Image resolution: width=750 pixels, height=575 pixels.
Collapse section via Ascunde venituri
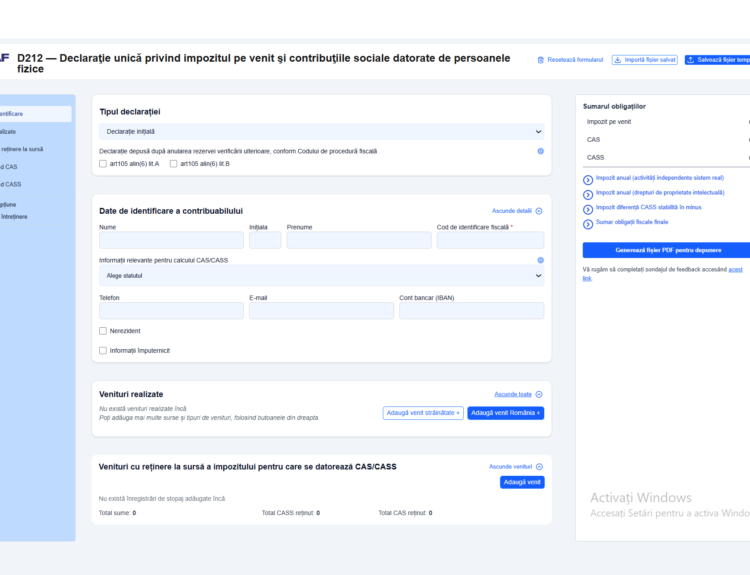click(x=510, y=466)
